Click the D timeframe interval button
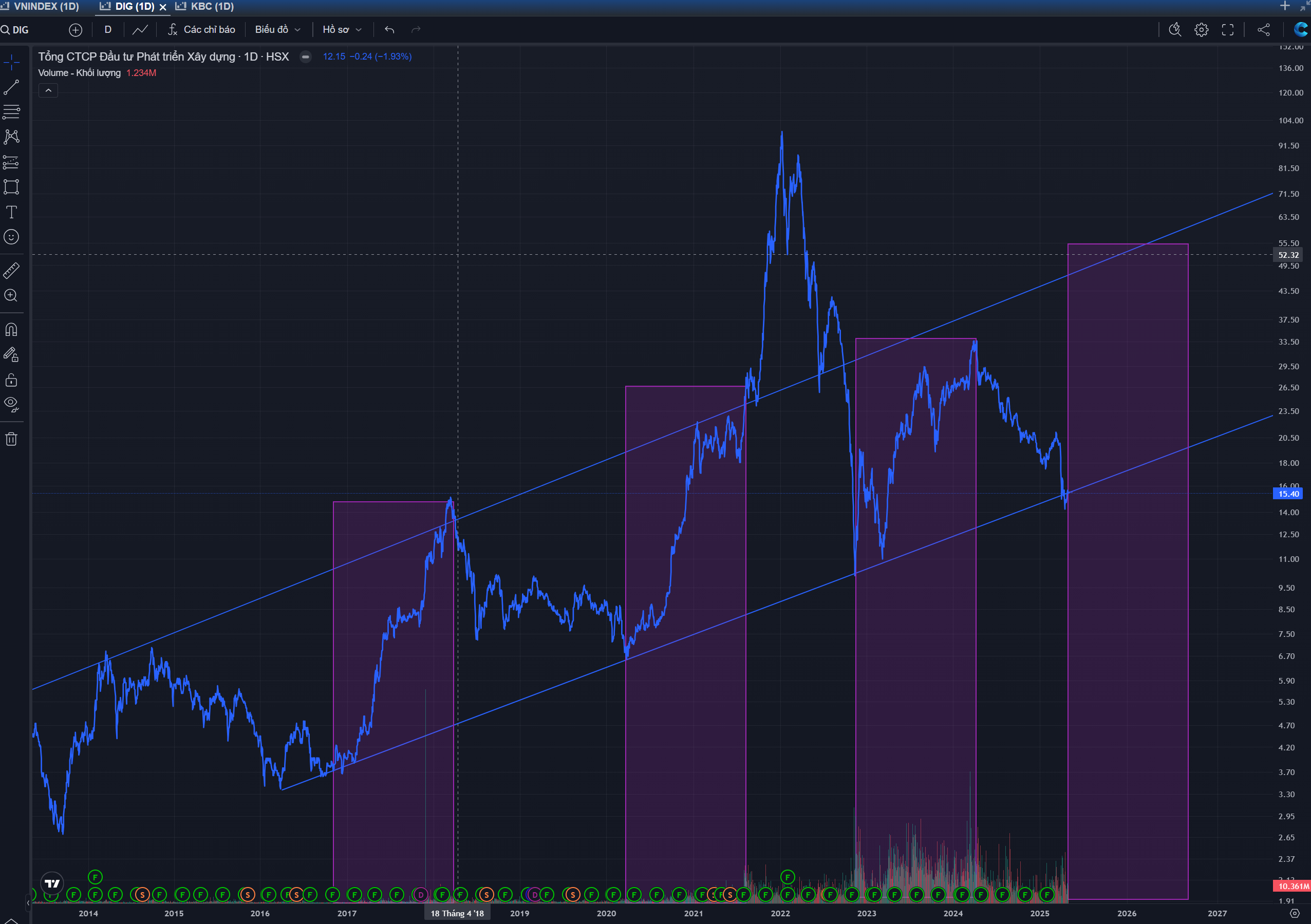This screenshot has height=924, width=1311. coord(108,30)
